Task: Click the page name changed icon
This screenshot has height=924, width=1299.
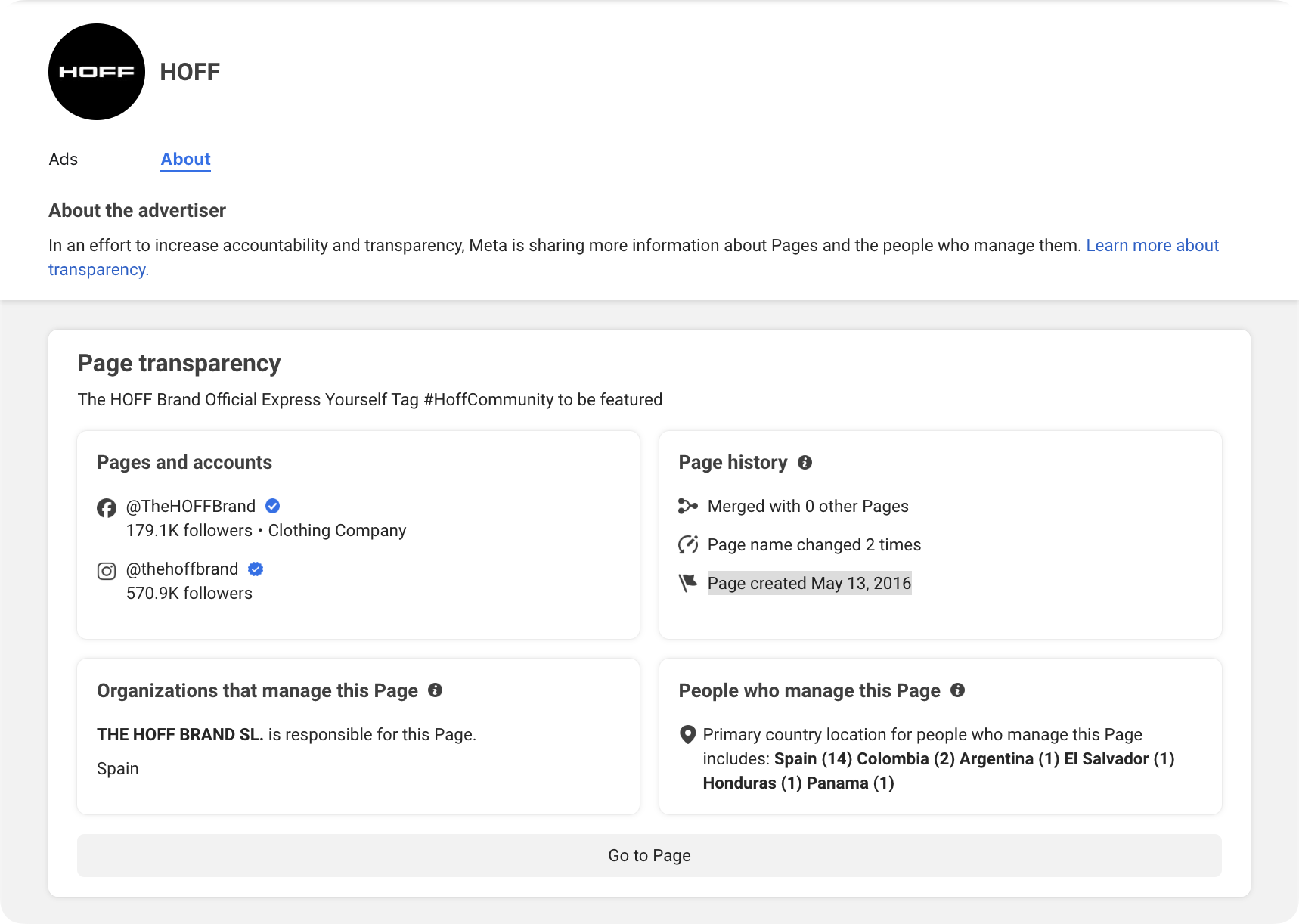Action: coord(689,544)
